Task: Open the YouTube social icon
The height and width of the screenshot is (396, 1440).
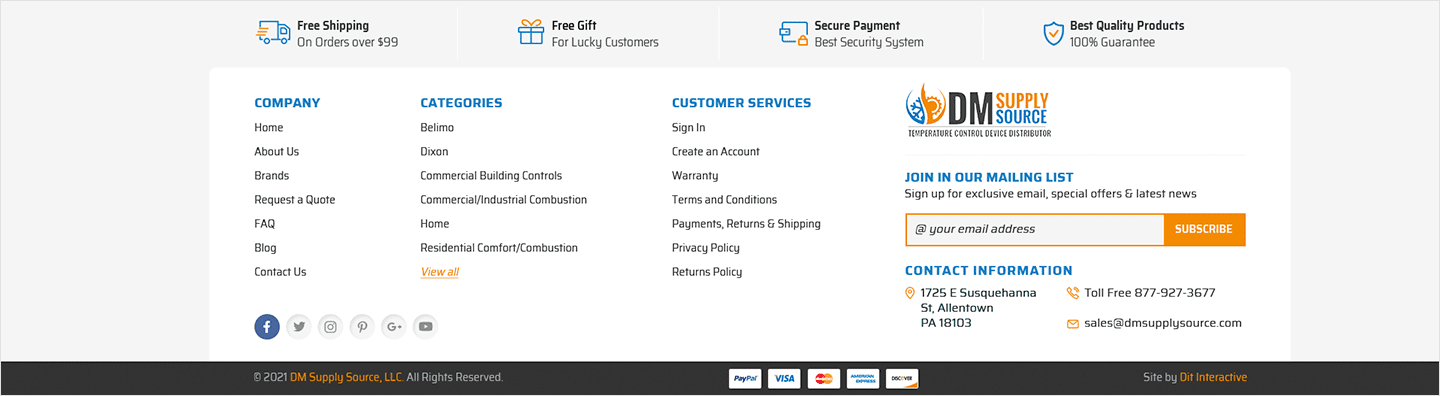Action: pos(426,326)
